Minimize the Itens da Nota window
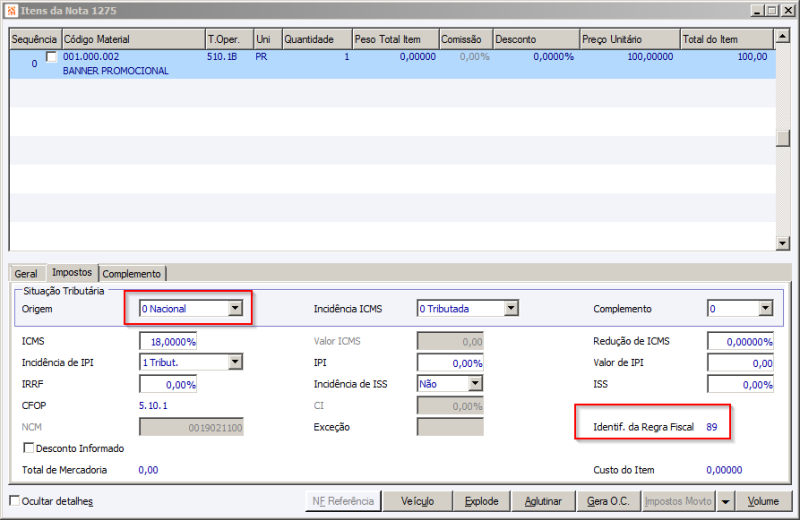Screen dimensions: 800x520 (757, 10)
